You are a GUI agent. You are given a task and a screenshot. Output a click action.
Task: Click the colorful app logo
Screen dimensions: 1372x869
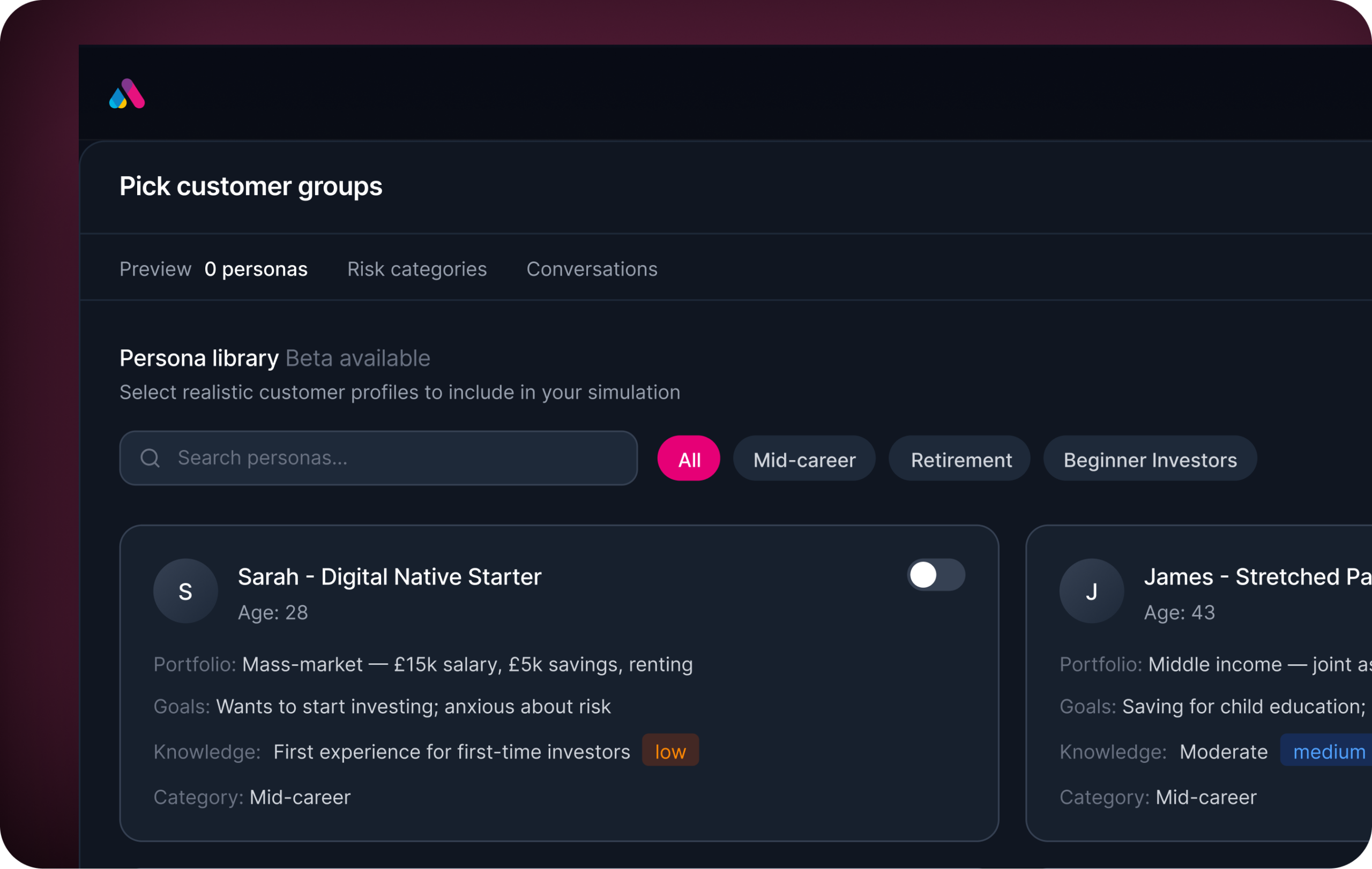(x=127, y=94)
